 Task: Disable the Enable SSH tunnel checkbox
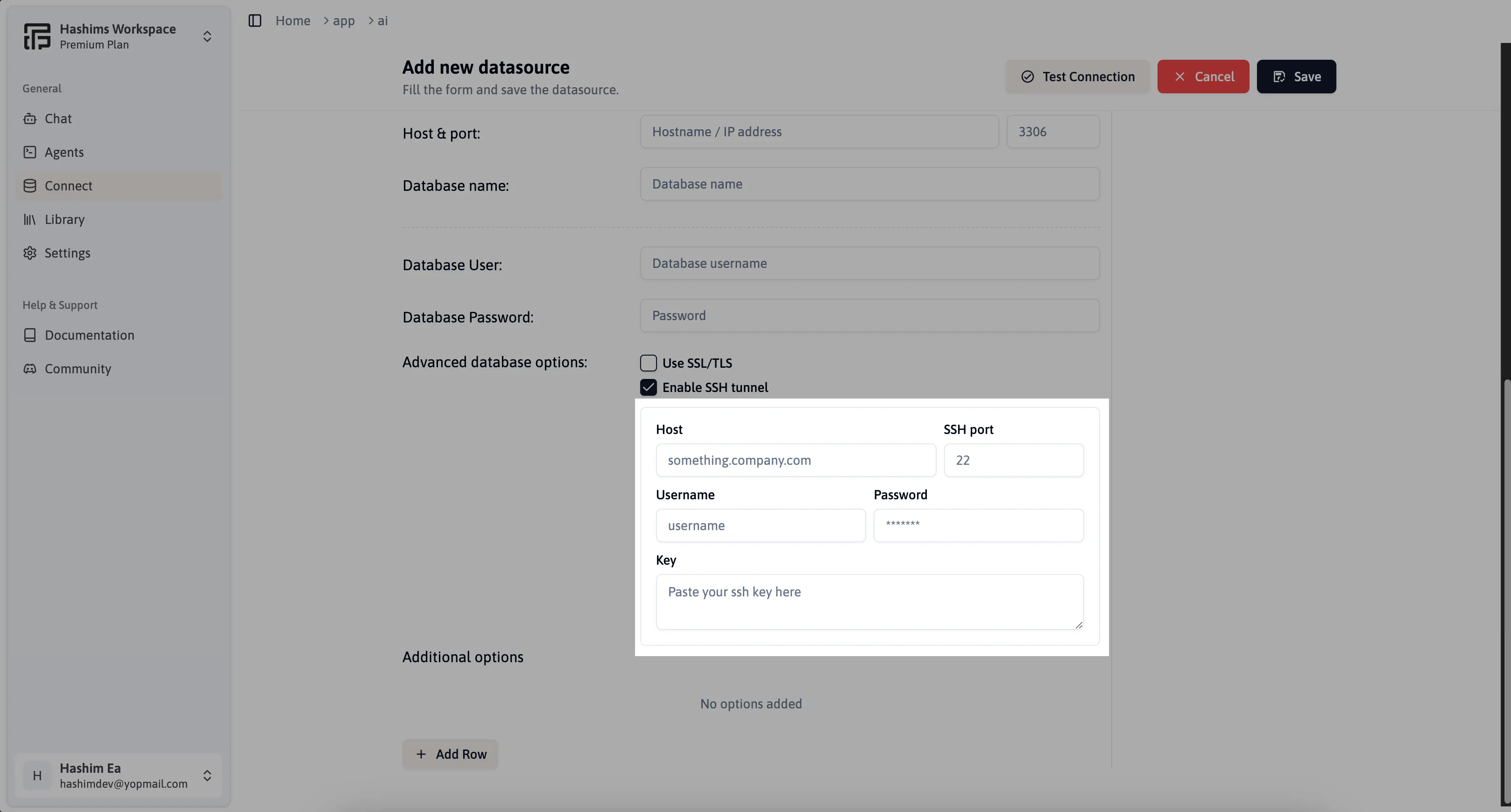648,387
